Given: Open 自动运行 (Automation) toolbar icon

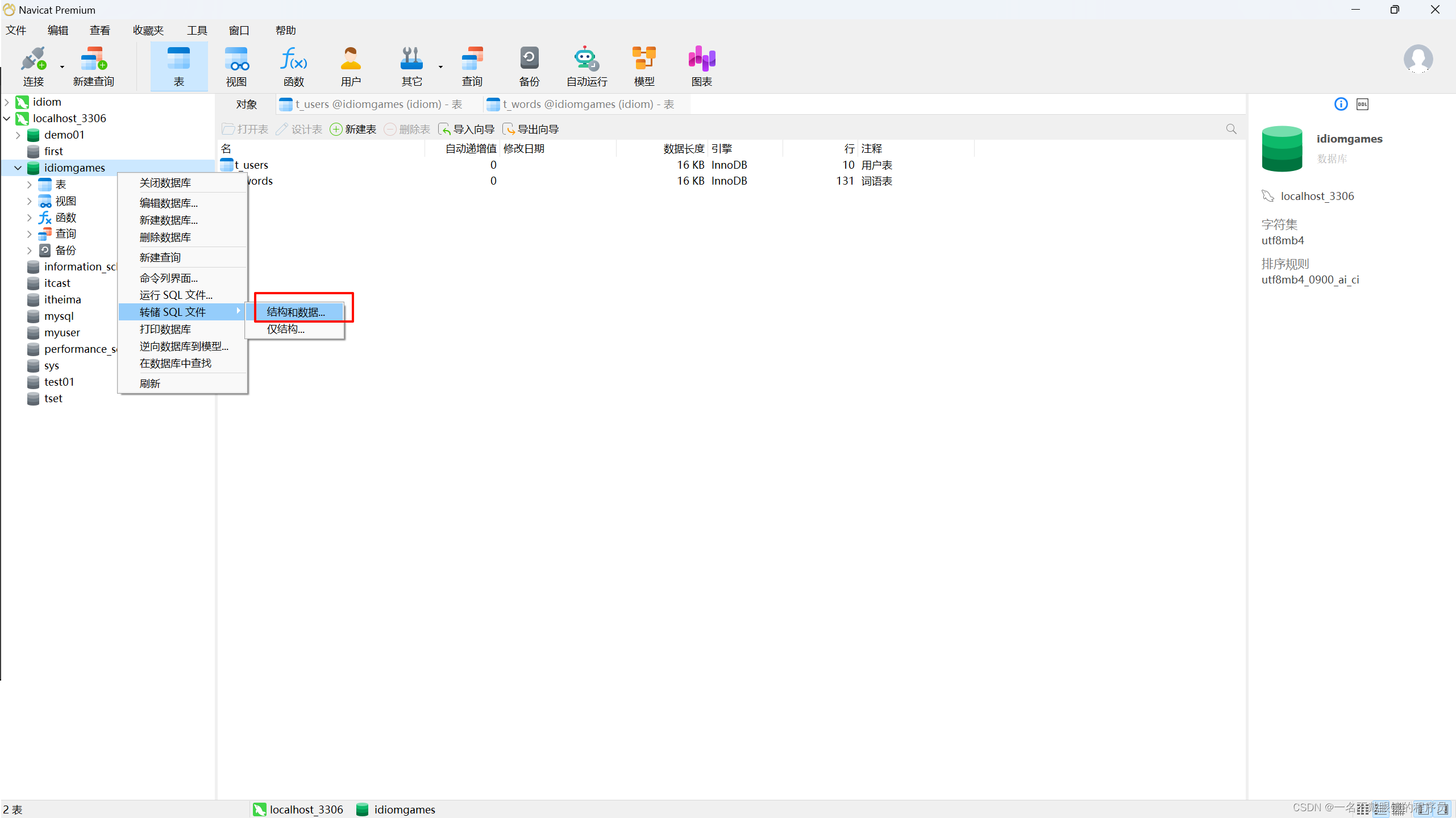Looking at the screenshot, I should pyautogui.click(x=586, y=66).
